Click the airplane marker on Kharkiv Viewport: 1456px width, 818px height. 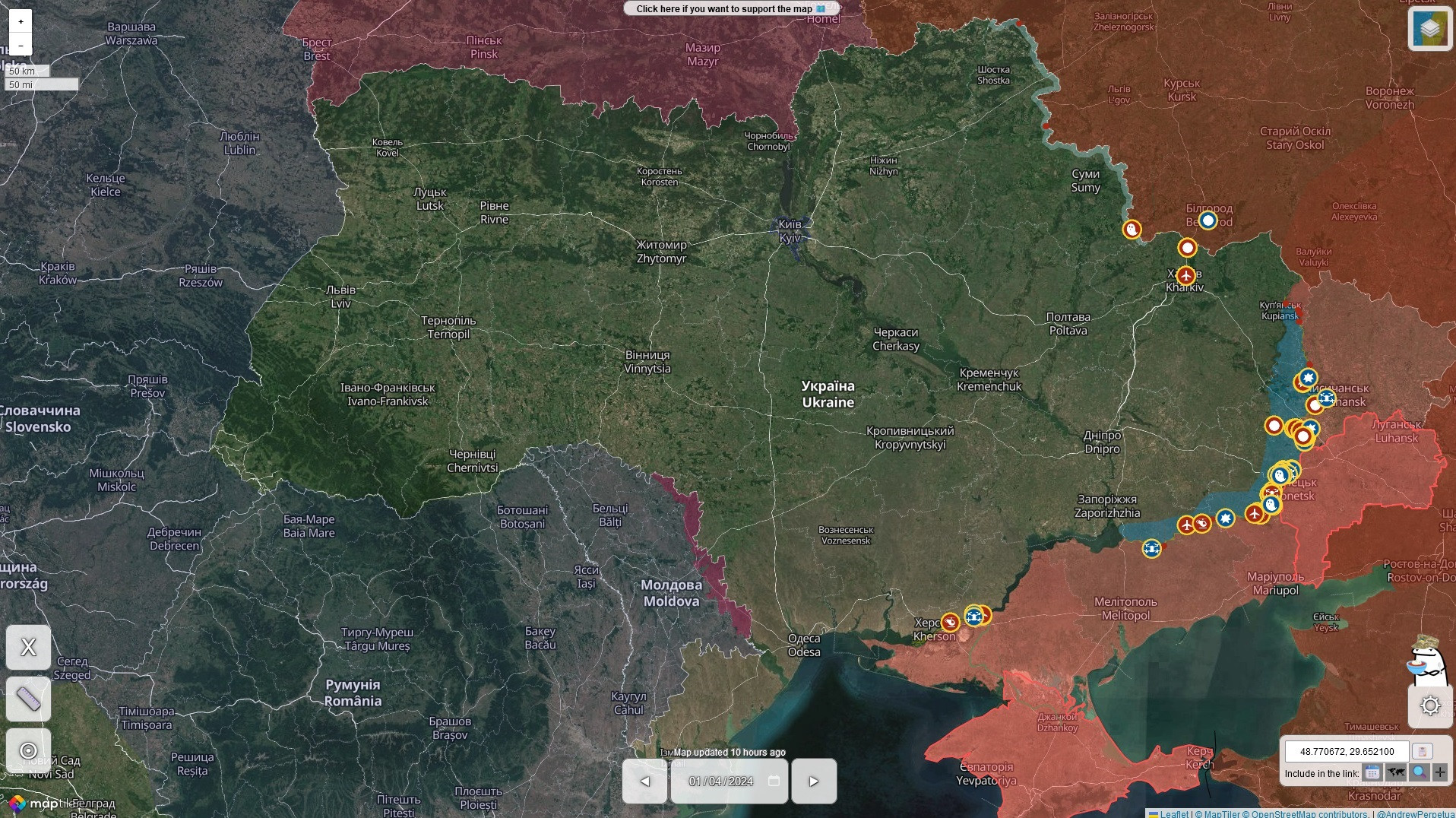(1185, 275)
